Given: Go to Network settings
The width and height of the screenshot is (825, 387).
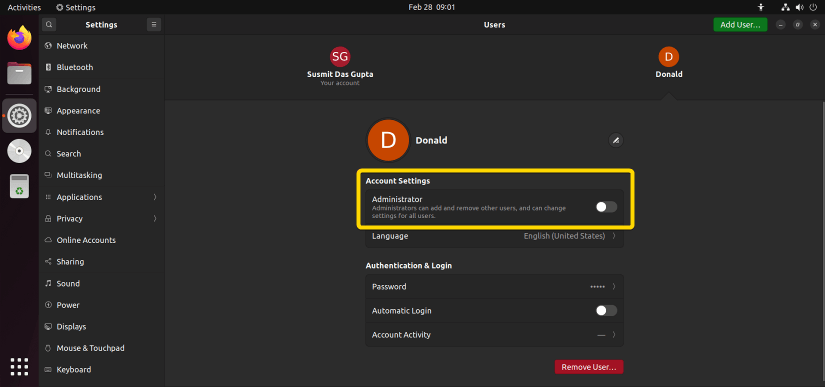Looking at the screenshot, I should [x=102, y=46].
